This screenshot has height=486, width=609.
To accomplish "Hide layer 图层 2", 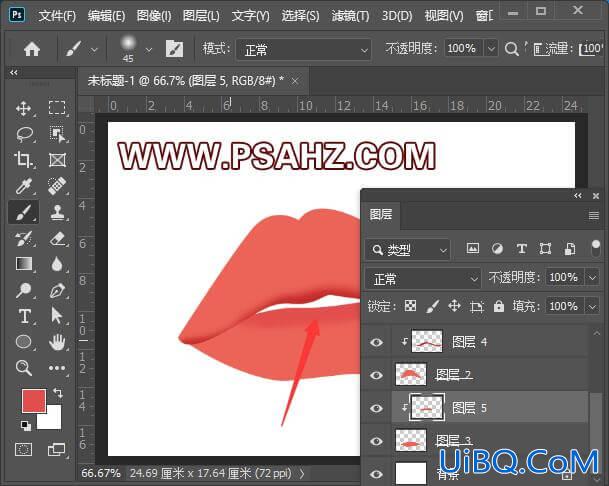I will pyautogui.click(x=376, y=375).
